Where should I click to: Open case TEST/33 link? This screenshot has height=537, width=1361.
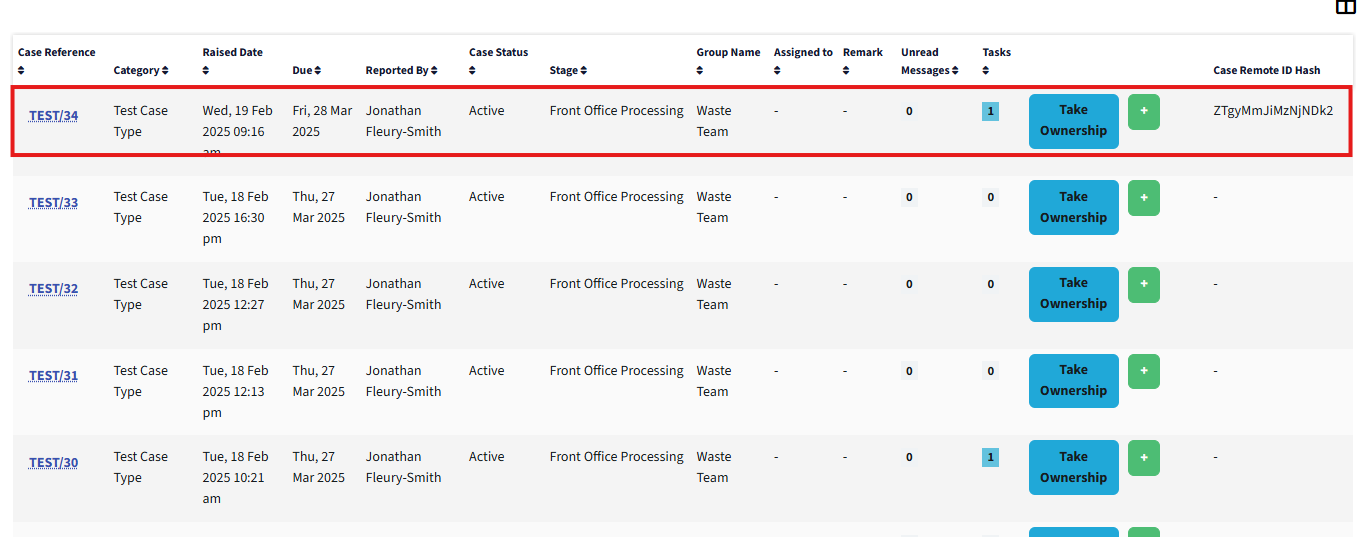[x=53, y=203]
